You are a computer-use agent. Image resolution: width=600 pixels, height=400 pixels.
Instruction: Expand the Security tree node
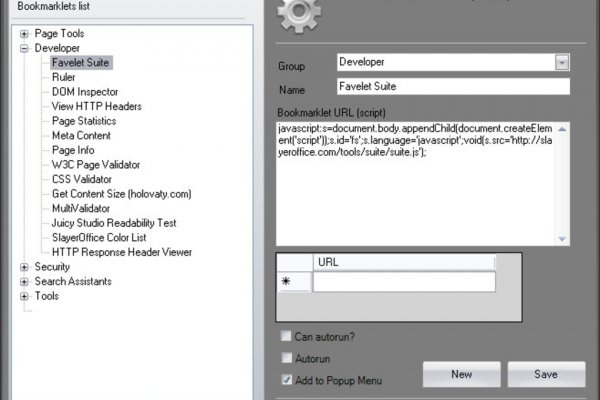(x=24, y=267)
